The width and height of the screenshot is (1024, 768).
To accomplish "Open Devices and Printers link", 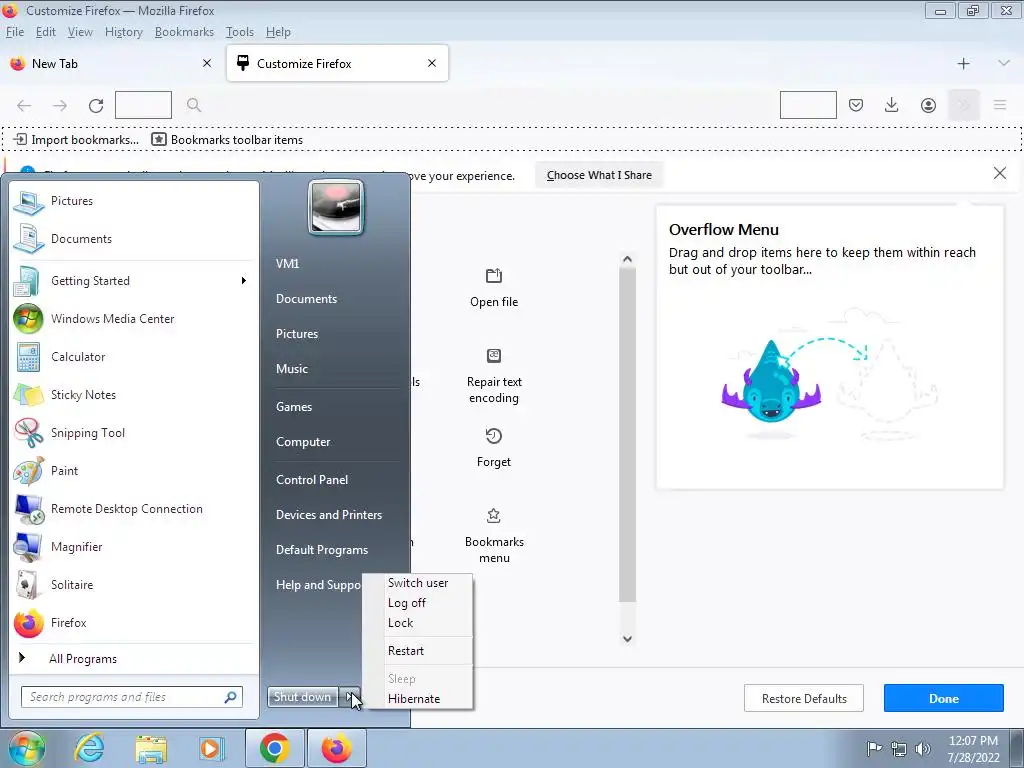I will [x=328, y=515].
